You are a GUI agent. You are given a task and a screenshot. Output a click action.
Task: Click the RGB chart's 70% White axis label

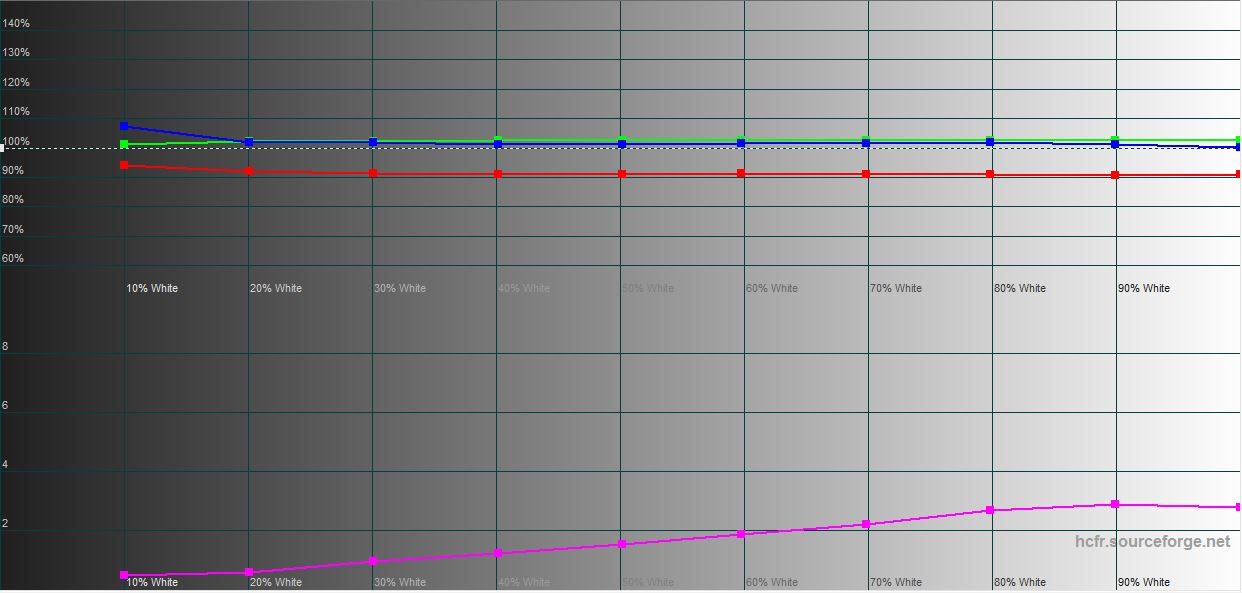click(895, 288)
